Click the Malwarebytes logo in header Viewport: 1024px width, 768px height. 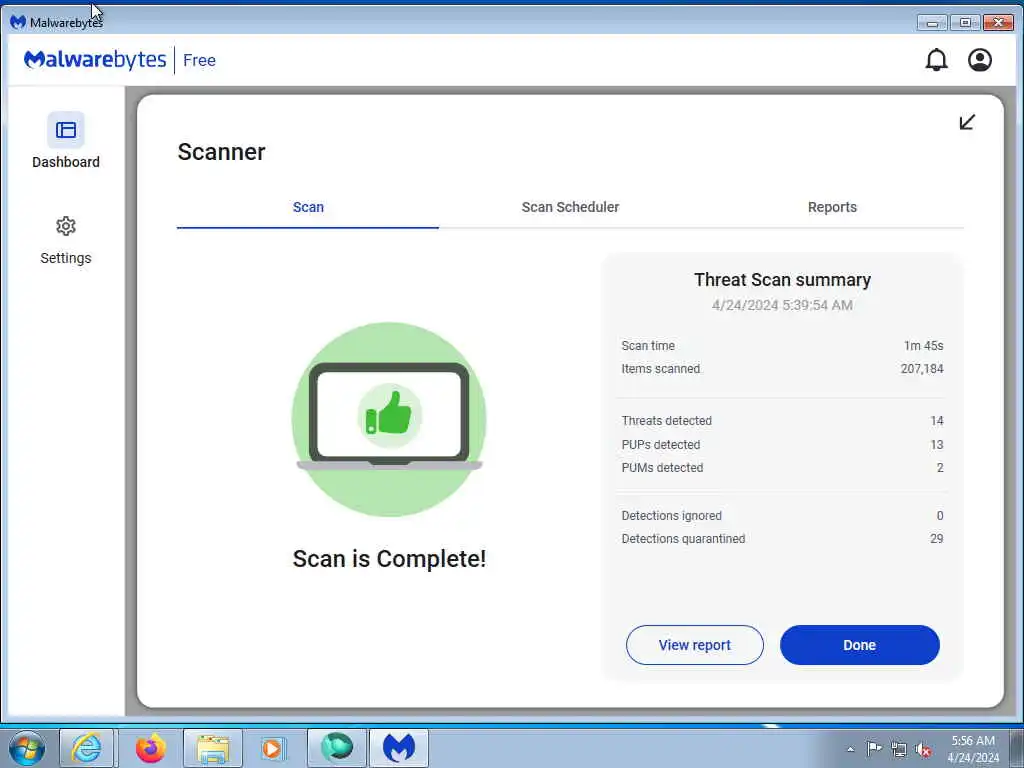pyautogui.click(x=95, y=60)
